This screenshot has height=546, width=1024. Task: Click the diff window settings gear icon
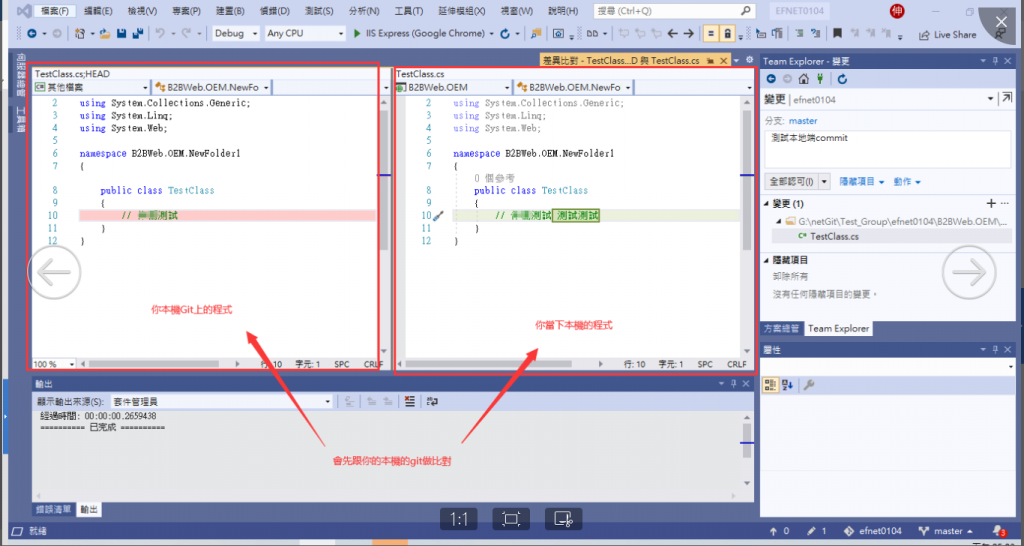coord(750,59)
